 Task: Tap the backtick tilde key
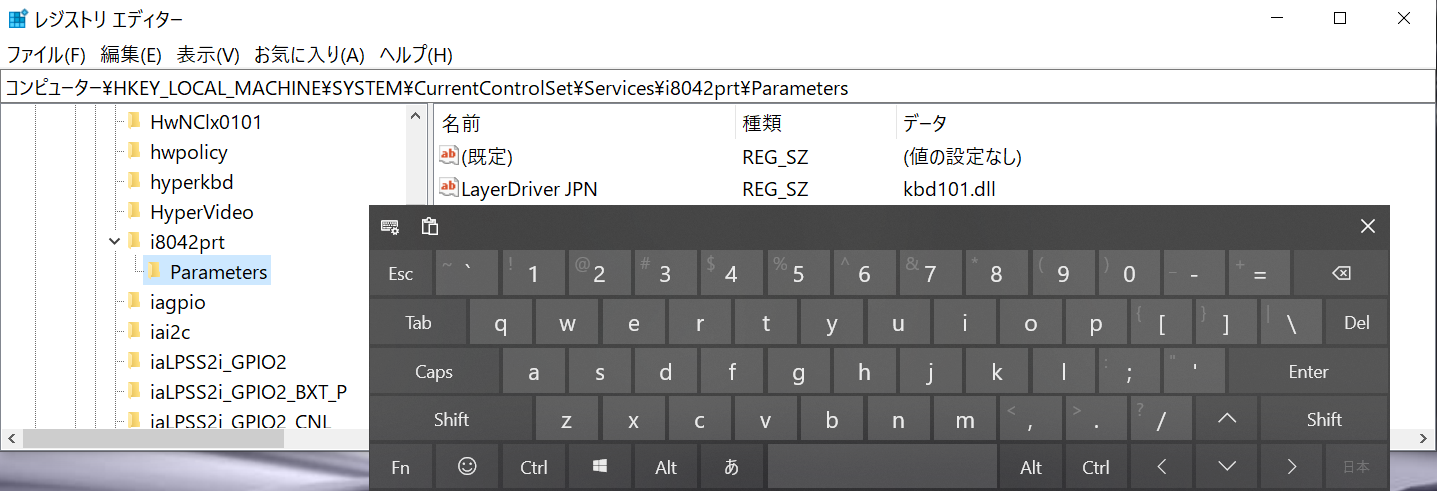pyautogui.click(x=467, y=274)
